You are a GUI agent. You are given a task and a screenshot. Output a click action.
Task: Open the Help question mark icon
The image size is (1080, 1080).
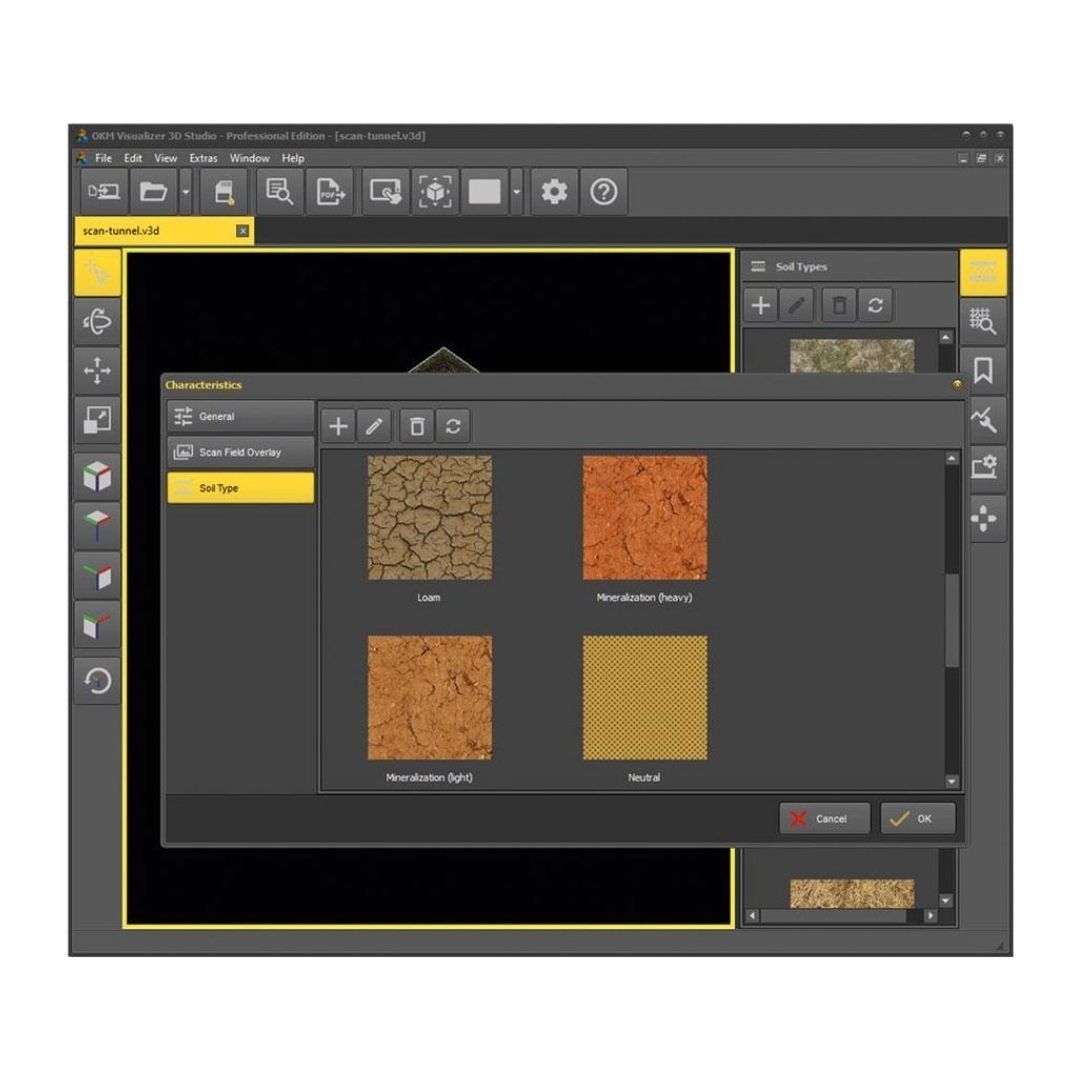pos(601,191)
